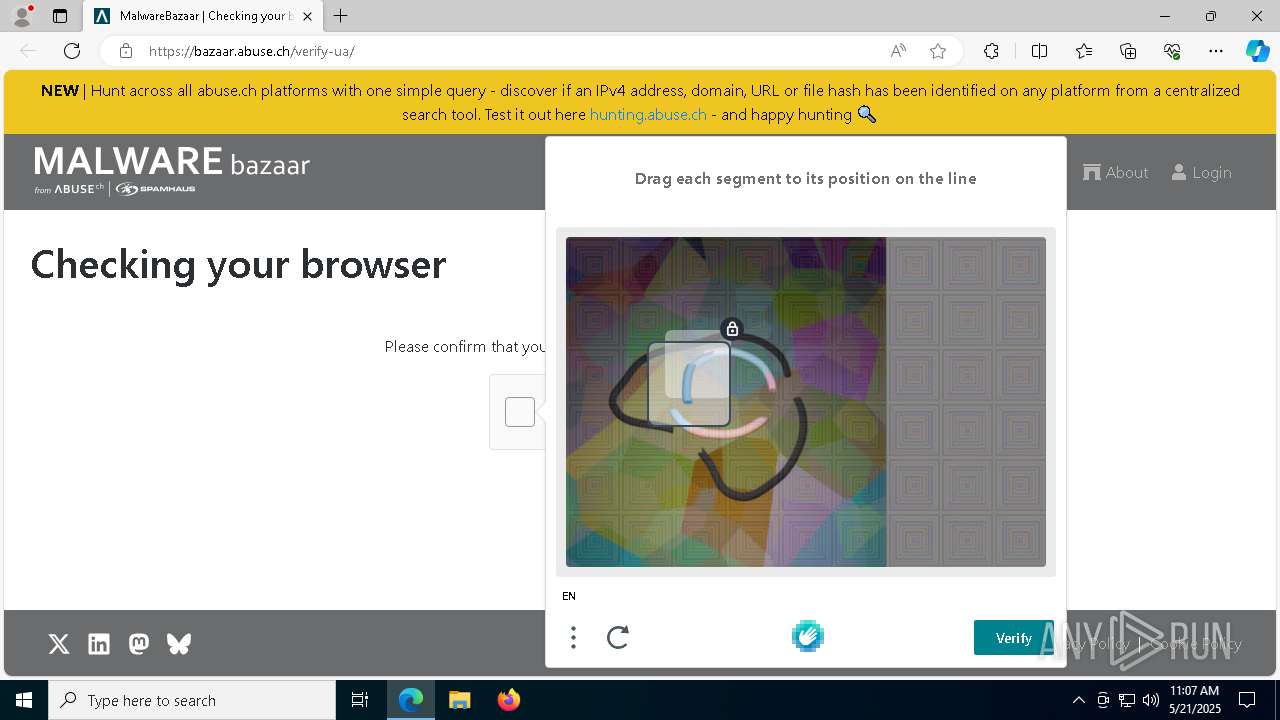Open Task View on taskbar

[x=360, y=700]
